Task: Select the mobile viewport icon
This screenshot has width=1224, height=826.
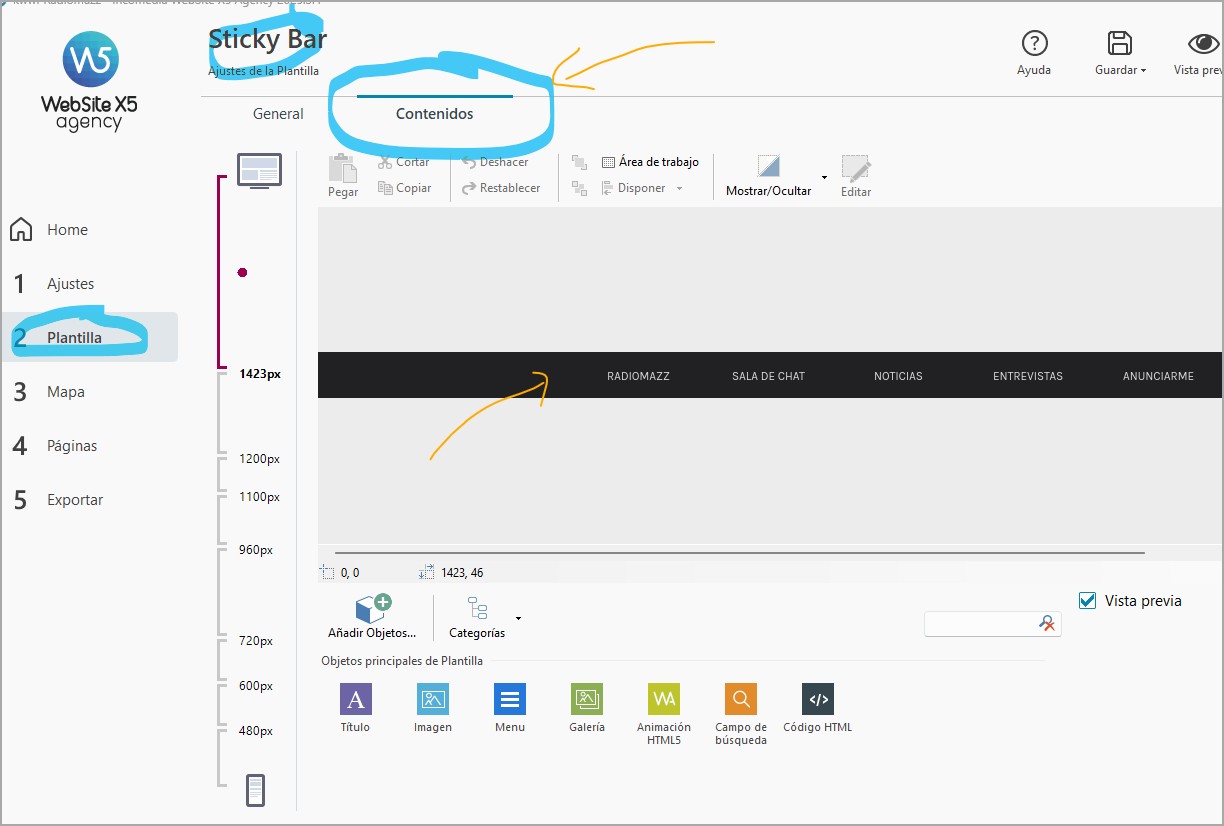Action: (x=255, y=790)
